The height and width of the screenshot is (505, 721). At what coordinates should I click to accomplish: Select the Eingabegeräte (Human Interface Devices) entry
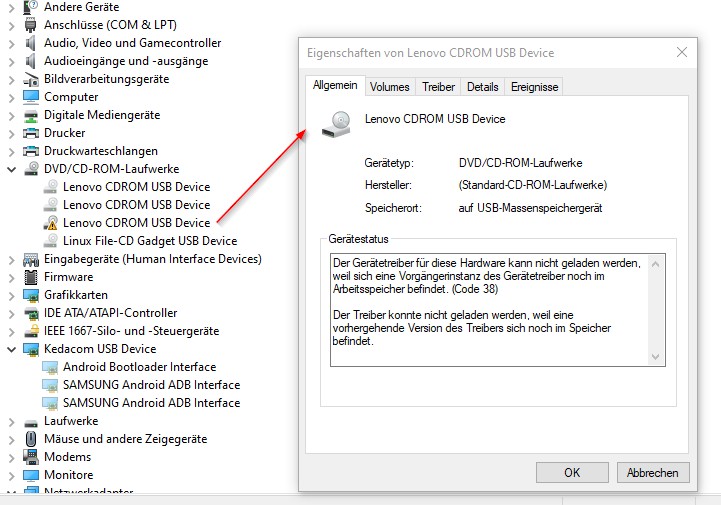click(x=153, y=259)
